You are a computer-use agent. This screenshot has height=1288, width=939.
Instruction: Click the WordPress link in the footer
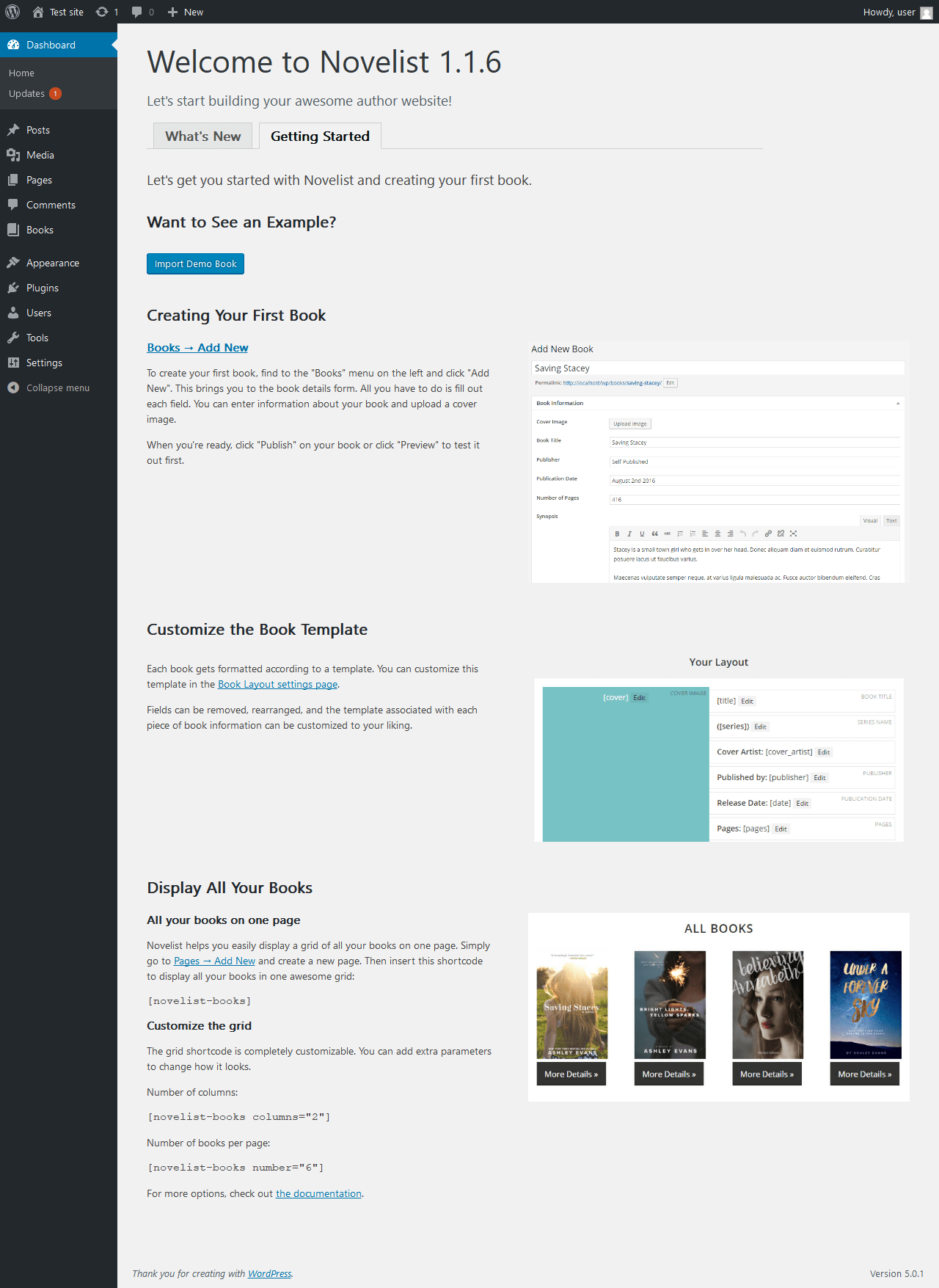[x=269, y=1273]
